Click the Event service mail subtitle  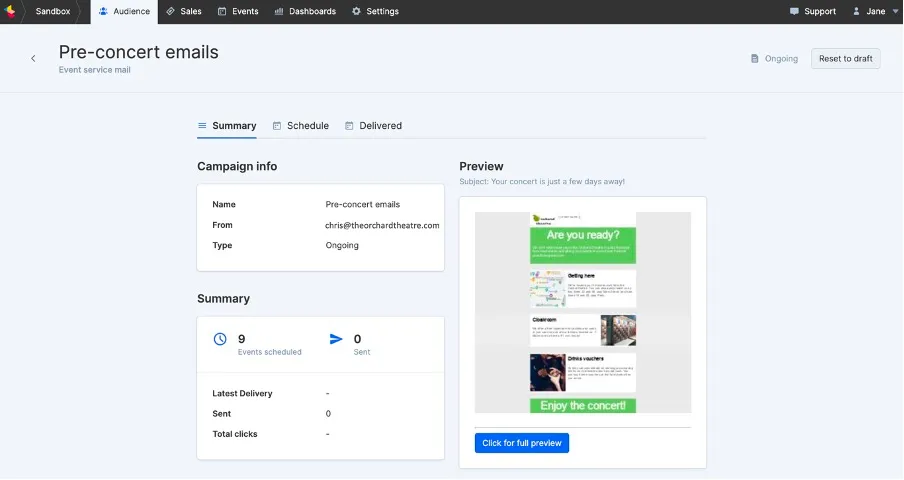(x=95, y=70)
